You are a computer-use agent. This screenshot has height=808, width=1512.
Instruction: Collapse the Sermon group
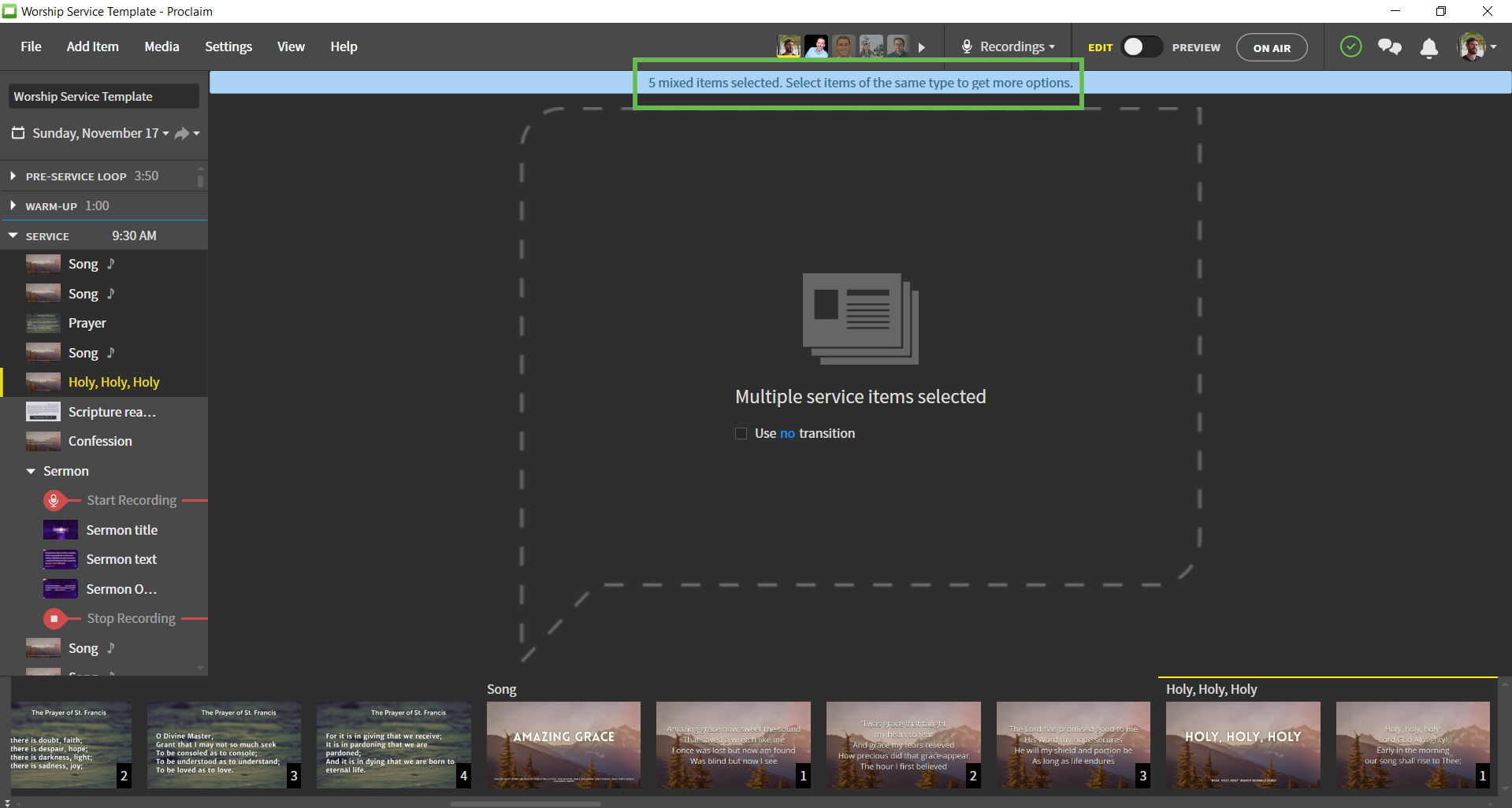click(x=31, y=471)
